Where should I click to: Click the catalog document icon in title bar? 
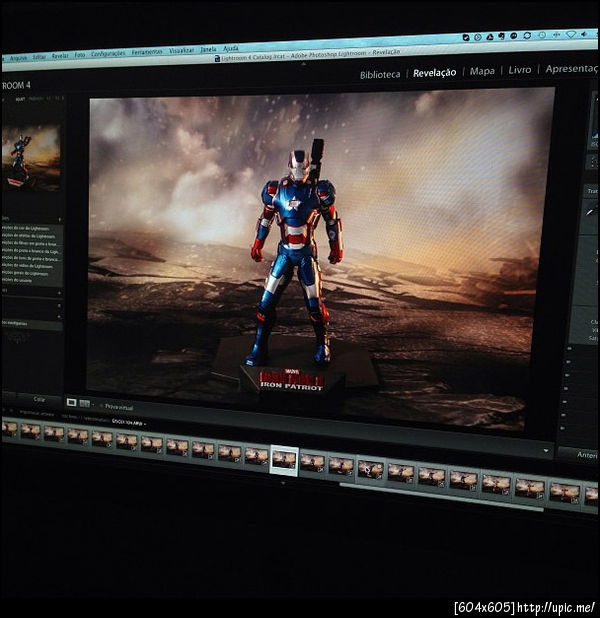coord(217,59)
